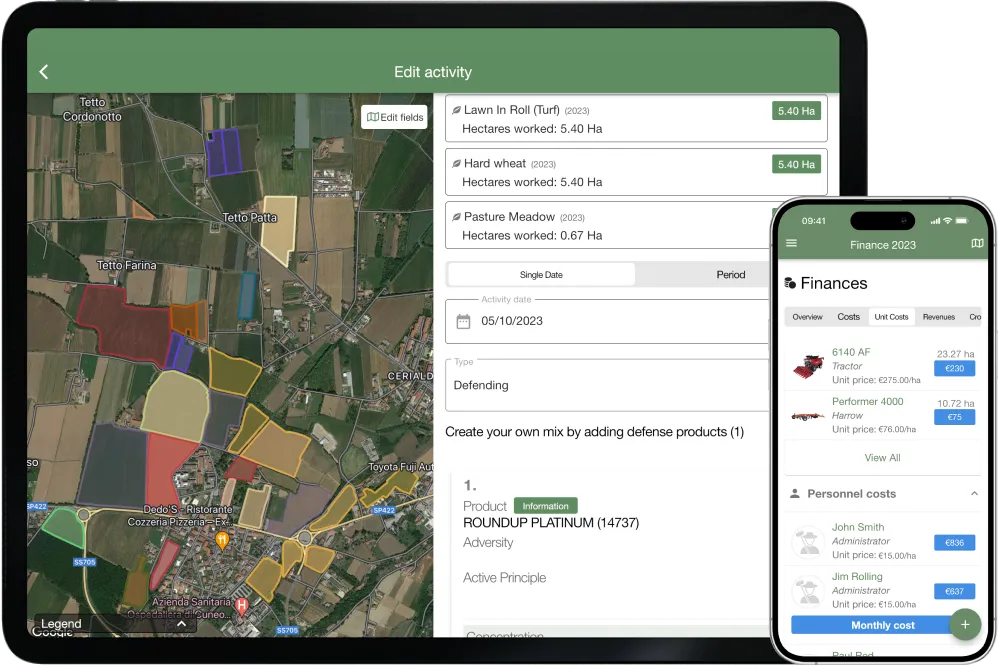Click the €637 cost badge
This screenshot has width=1000, height=666.
click(954, 591)
